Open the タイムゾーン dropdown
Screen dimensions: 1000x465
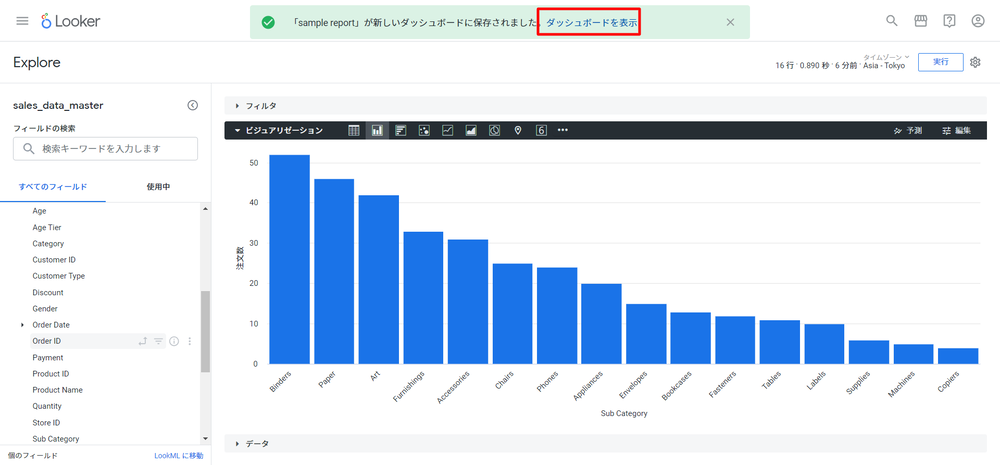(x=886, y=57)
